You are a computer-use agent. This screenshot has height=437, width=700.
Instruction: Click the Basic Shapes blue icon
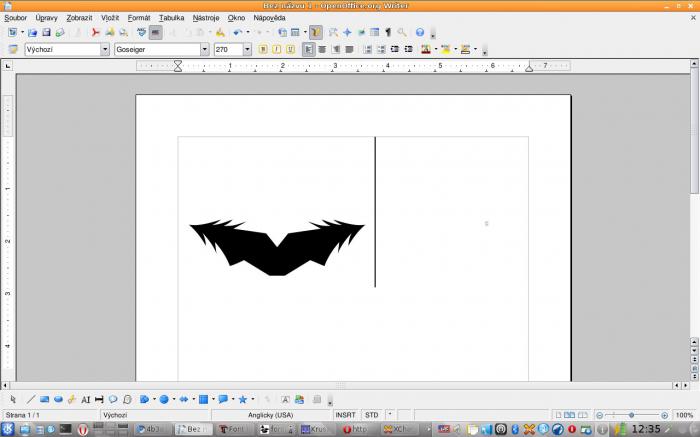tap(144, 400)
